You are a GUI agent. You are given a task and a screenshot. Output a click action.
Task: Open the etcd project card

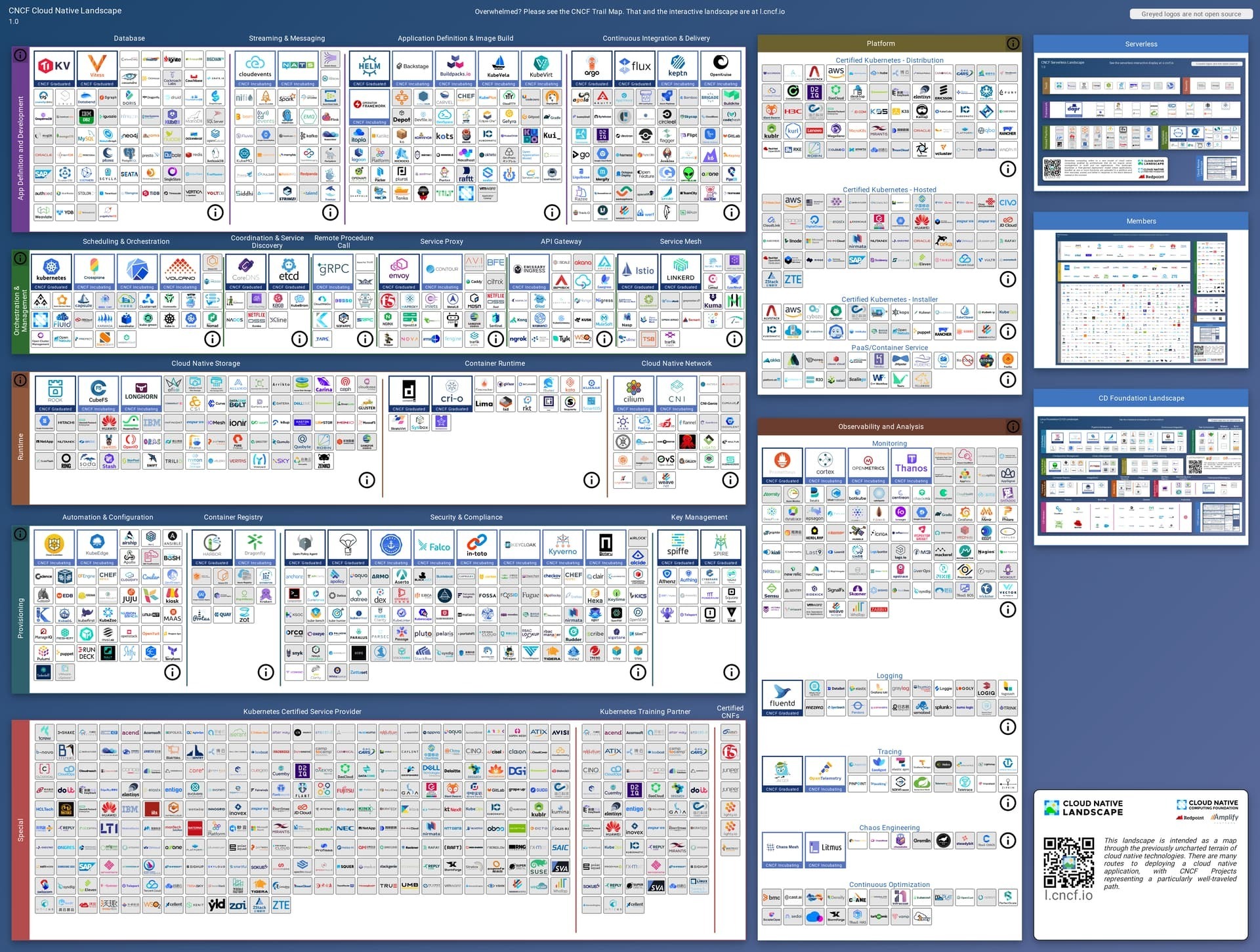click(289, 272)
